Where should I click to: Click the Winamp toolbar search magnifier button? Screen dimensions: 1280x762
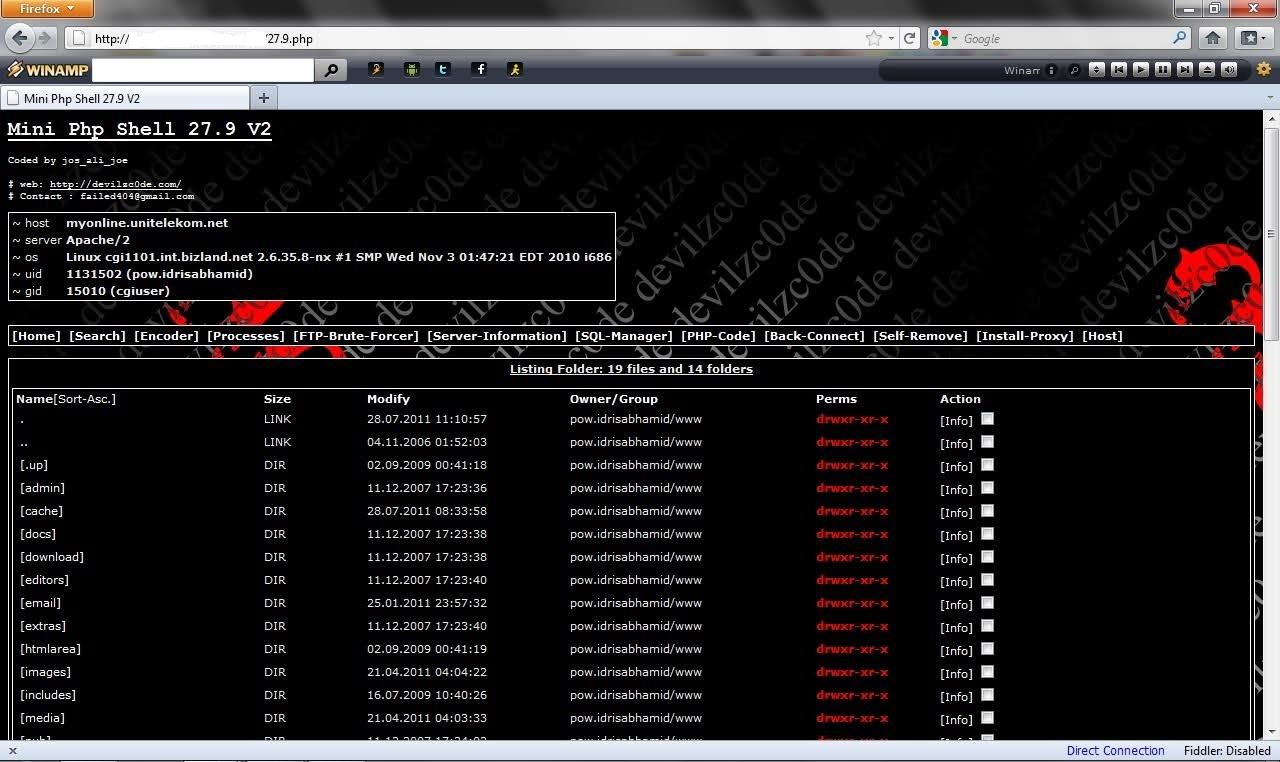pyautogui.click(x=330, y=70)
